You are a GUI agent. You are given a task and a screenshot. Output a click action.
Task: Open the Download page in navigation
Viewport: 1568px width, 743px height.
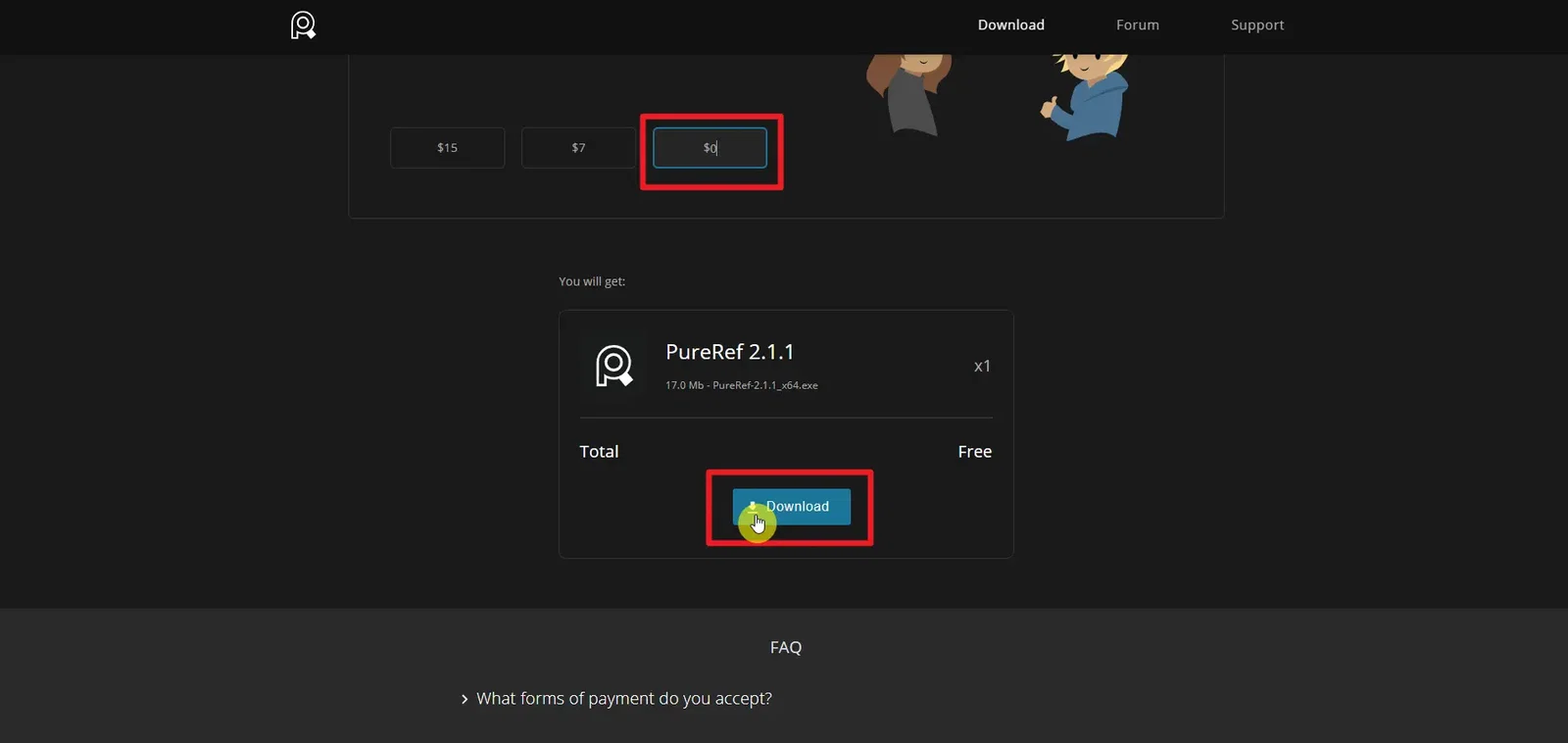(x=1010, y=25)
